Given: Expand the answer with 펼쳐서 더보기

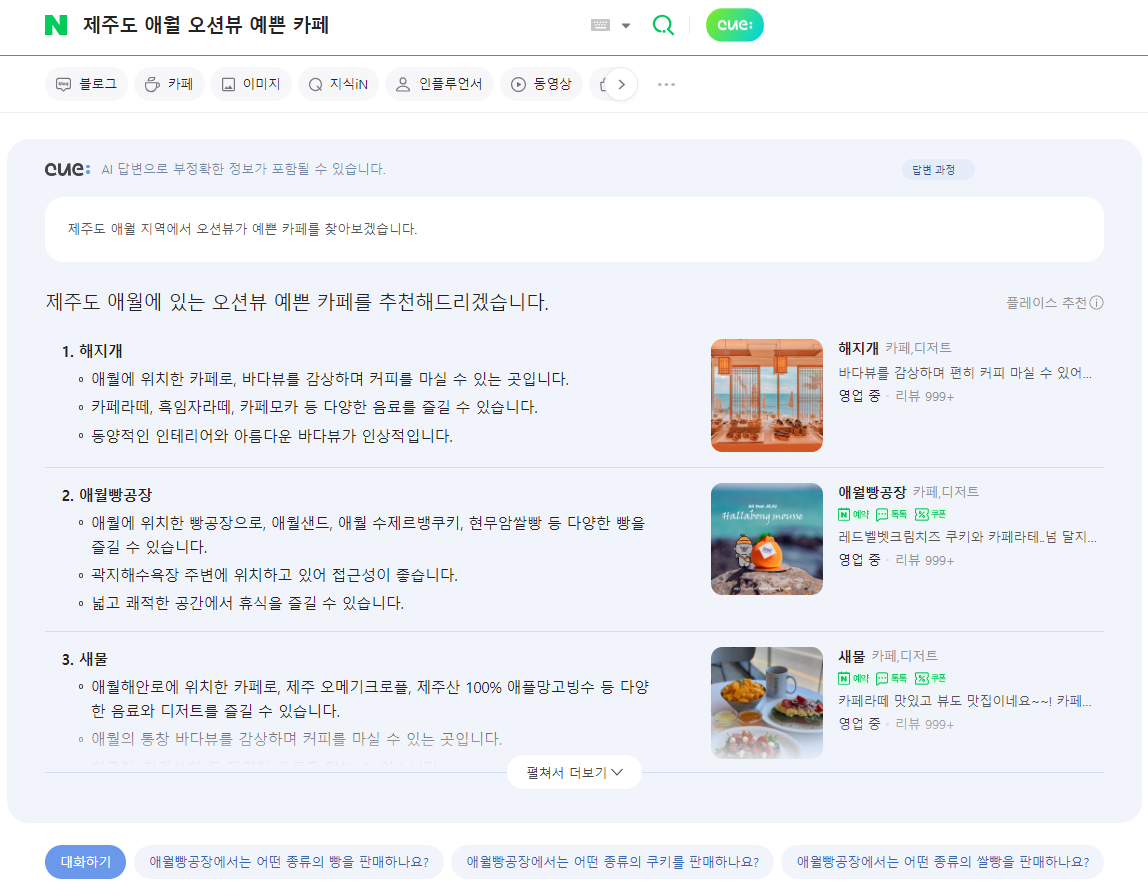Looking at the screenshot, I should [575, 772].
